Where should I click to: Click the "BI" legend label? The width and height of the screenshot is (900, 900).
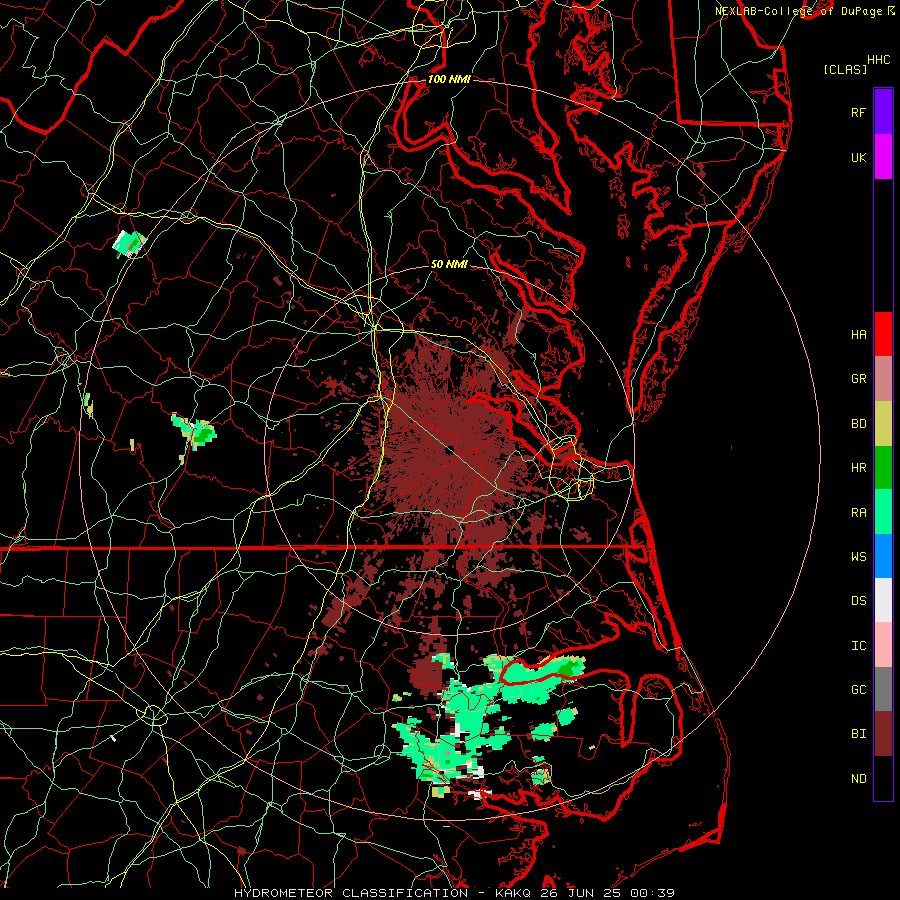coord(858,734)
